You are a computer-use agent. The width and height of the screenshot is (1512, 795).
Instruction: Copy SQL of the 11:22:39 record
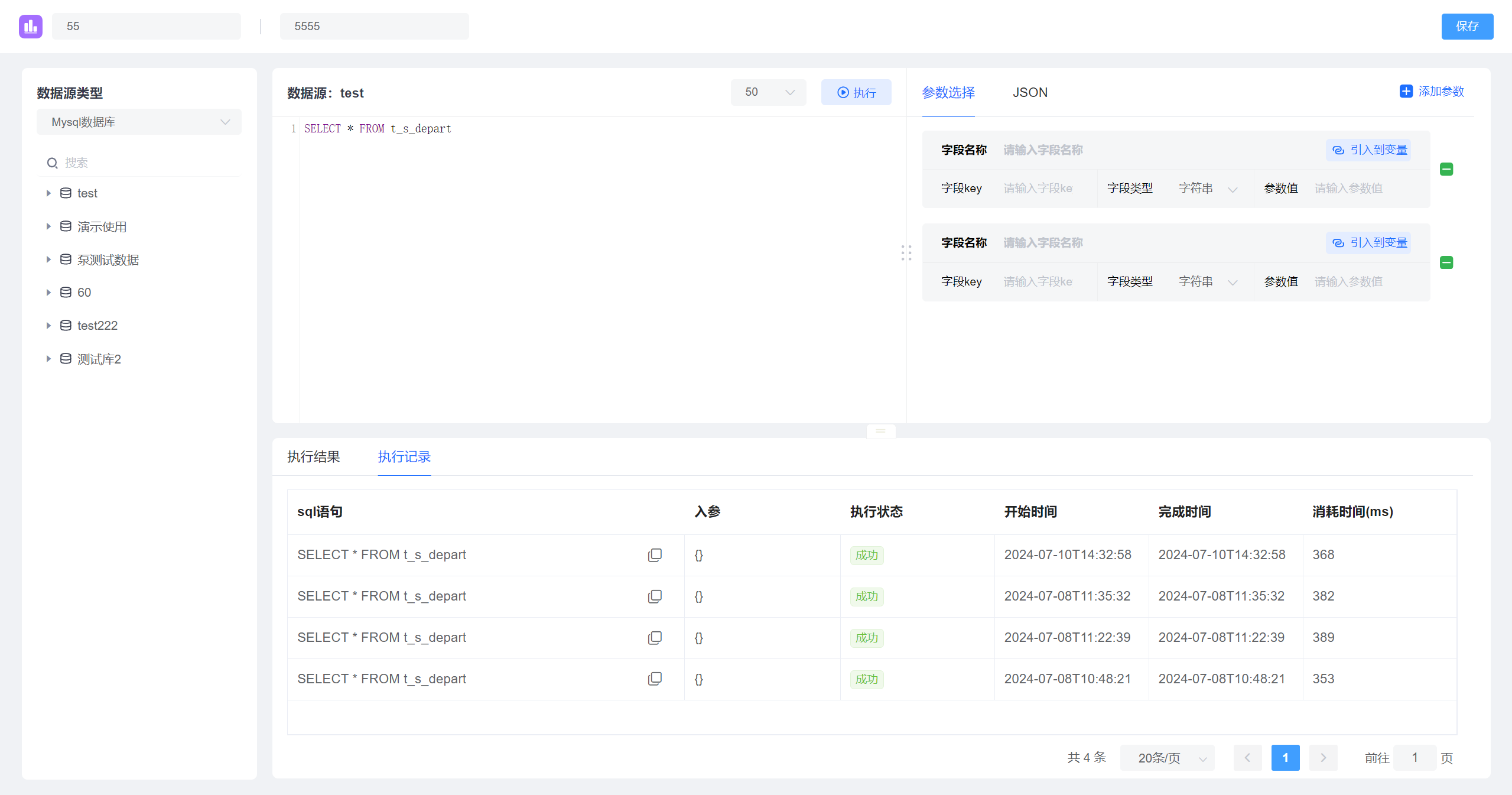(x=655, y=638)
